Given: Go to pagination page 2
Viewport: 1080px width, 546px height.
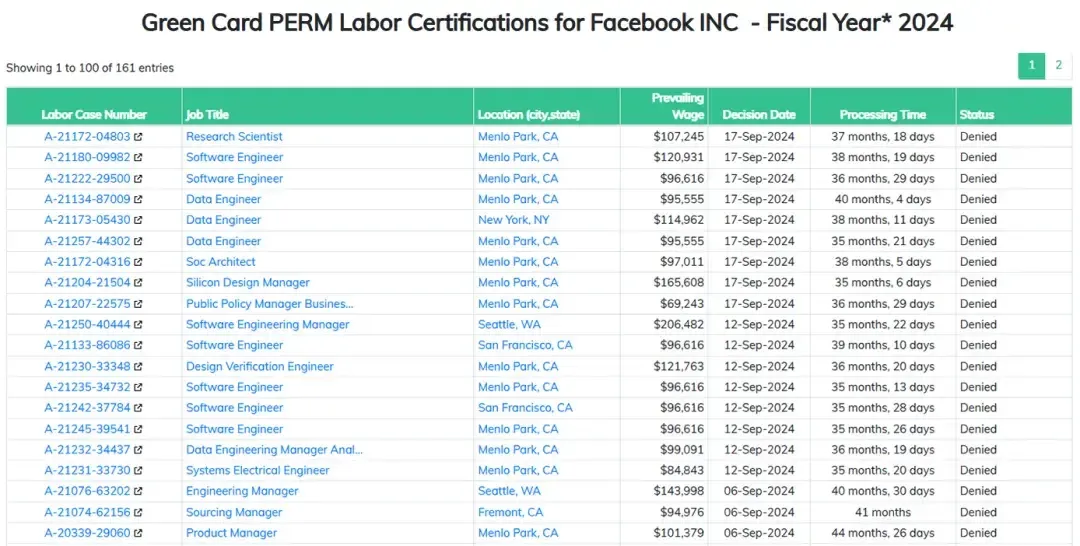Looking at the screenshot, I should click(1059, 66).
